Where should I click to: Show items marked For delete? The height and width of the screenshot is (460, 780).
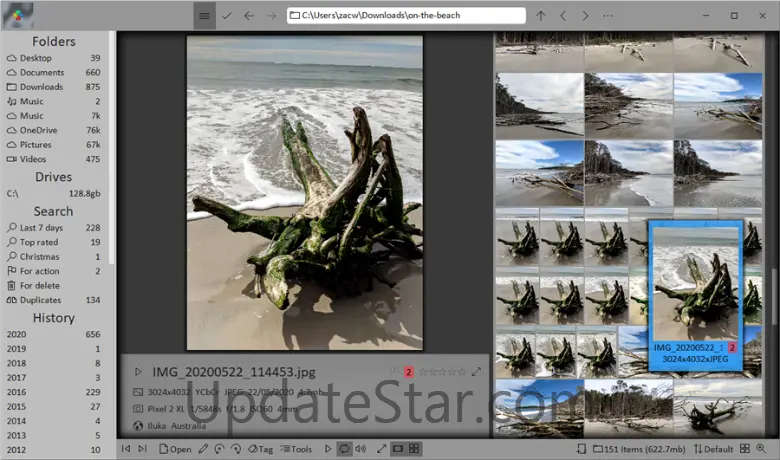coord(53,285)
